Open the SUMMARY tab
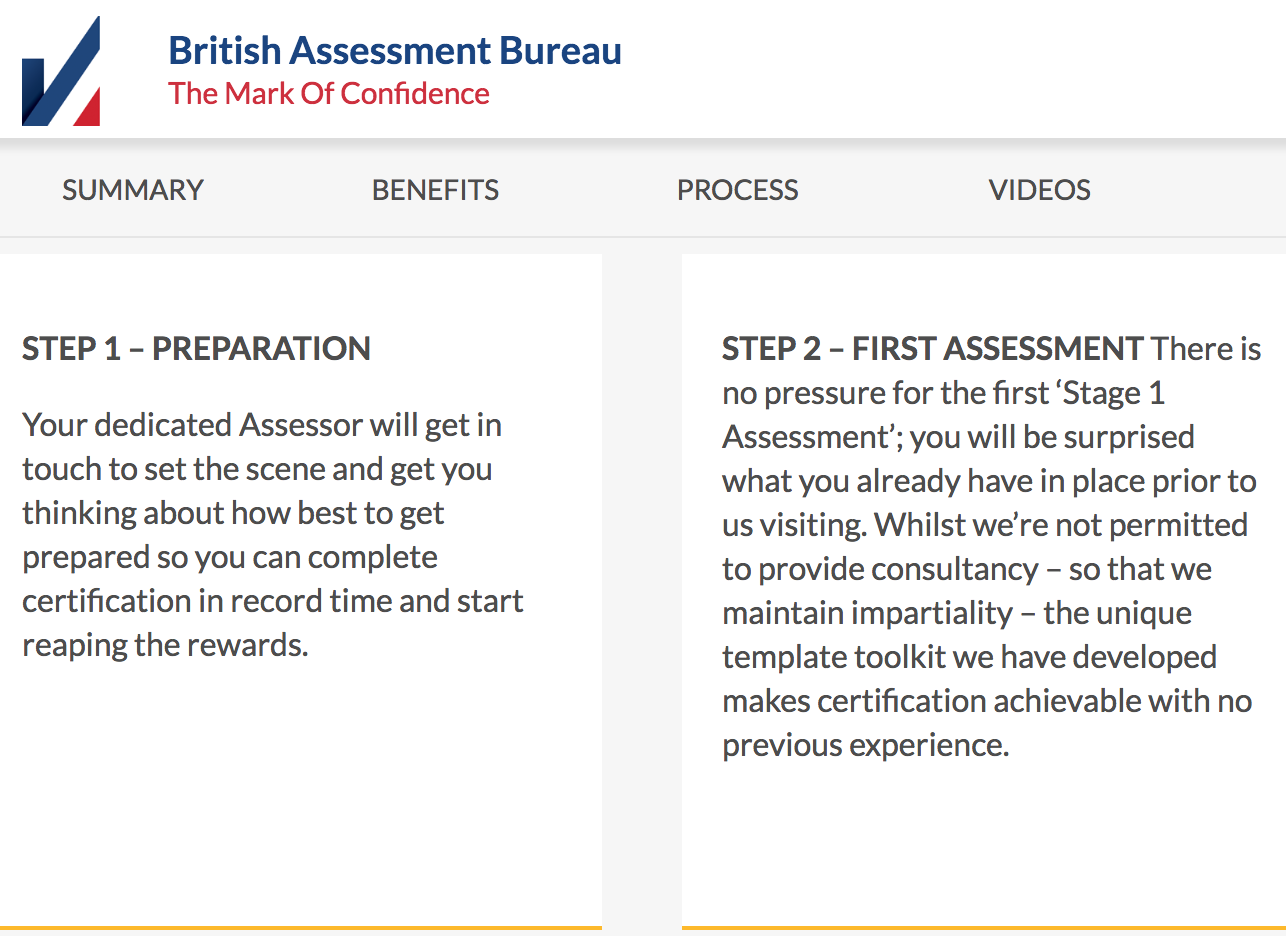The width and height of the screenshot is (1286, 936). click(133, 190)
